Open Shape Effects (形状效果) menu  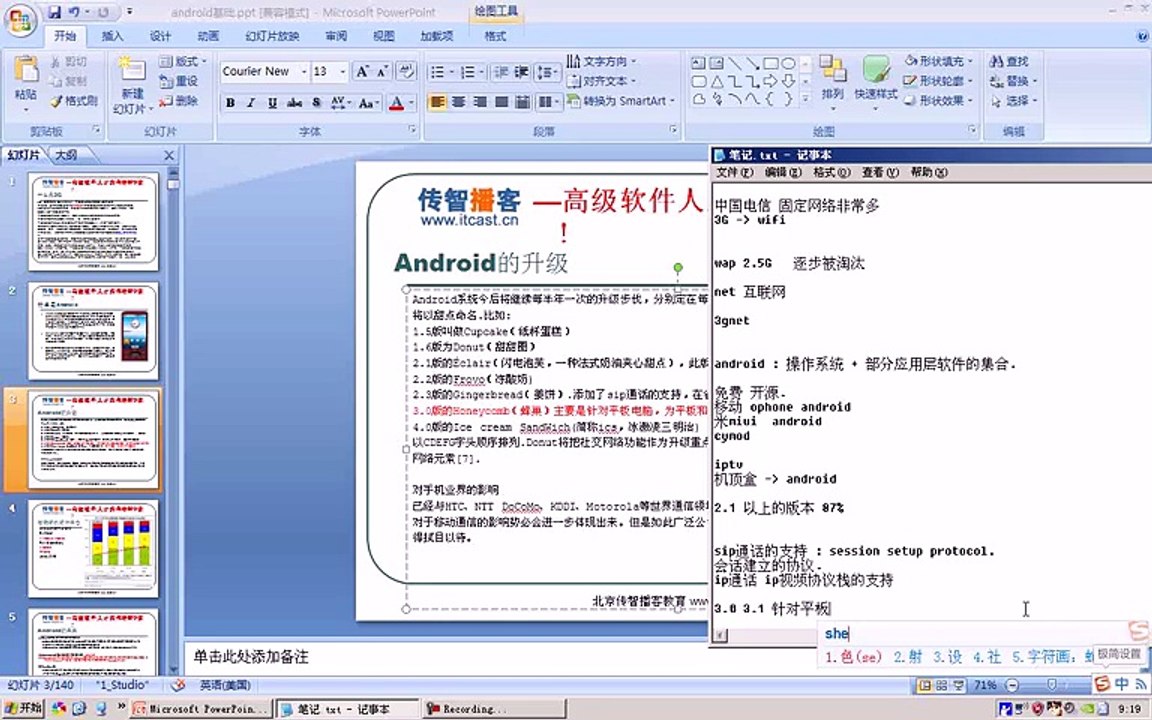coord(938,100)
